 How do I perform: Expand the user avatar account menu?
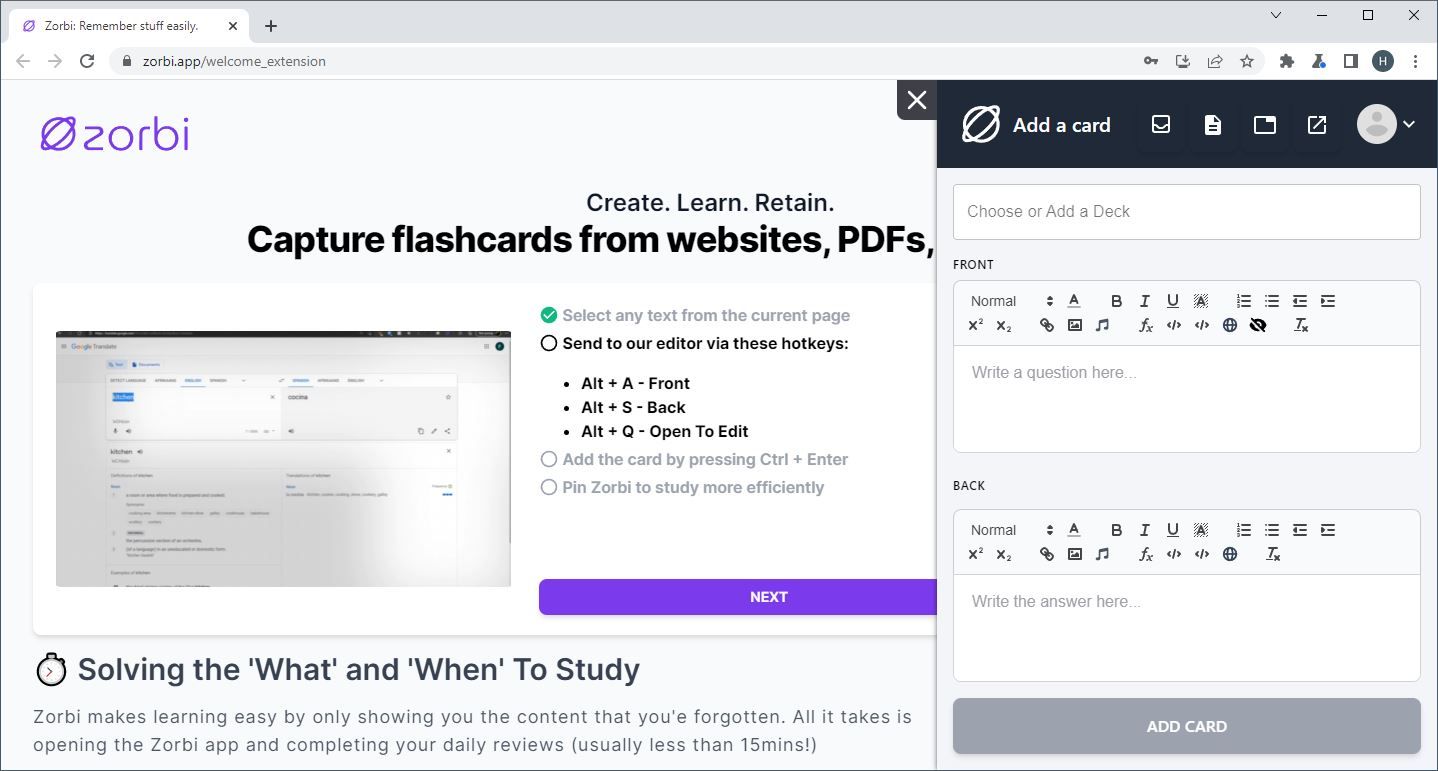[1387, 124]
